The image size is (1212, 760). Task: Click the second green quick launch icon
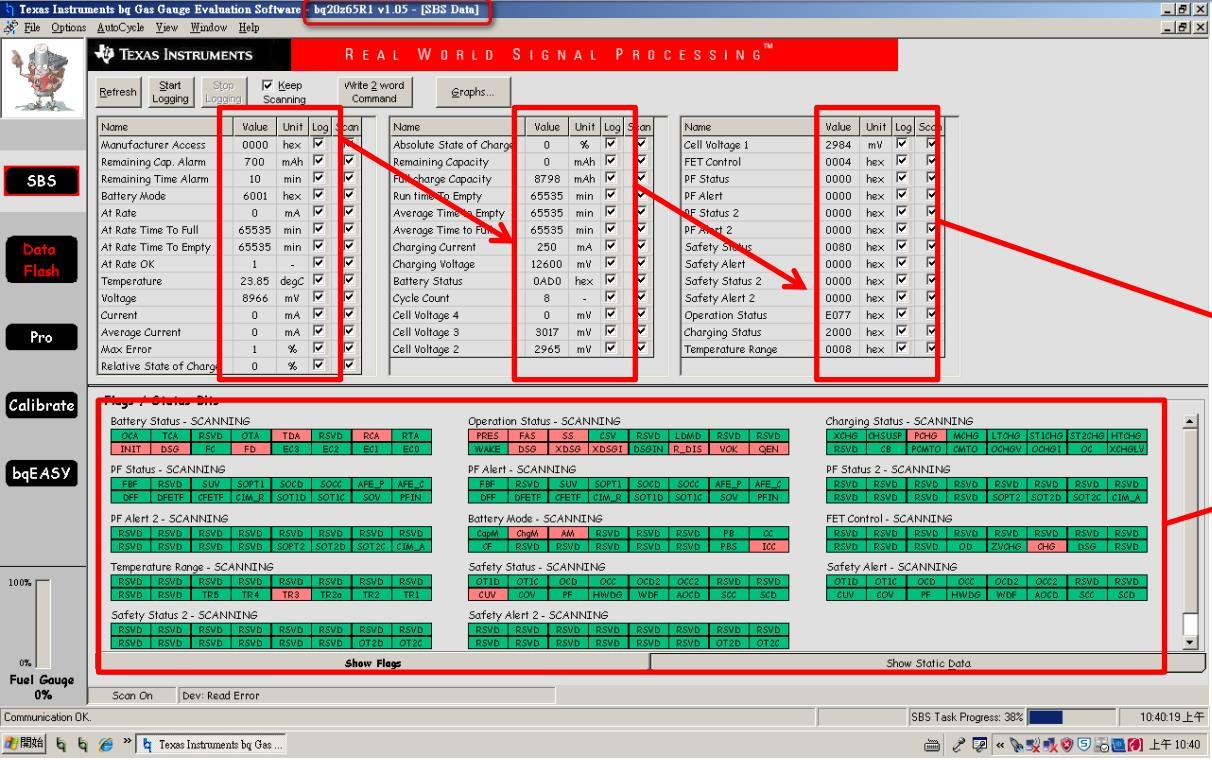click(x=83, y=744)
